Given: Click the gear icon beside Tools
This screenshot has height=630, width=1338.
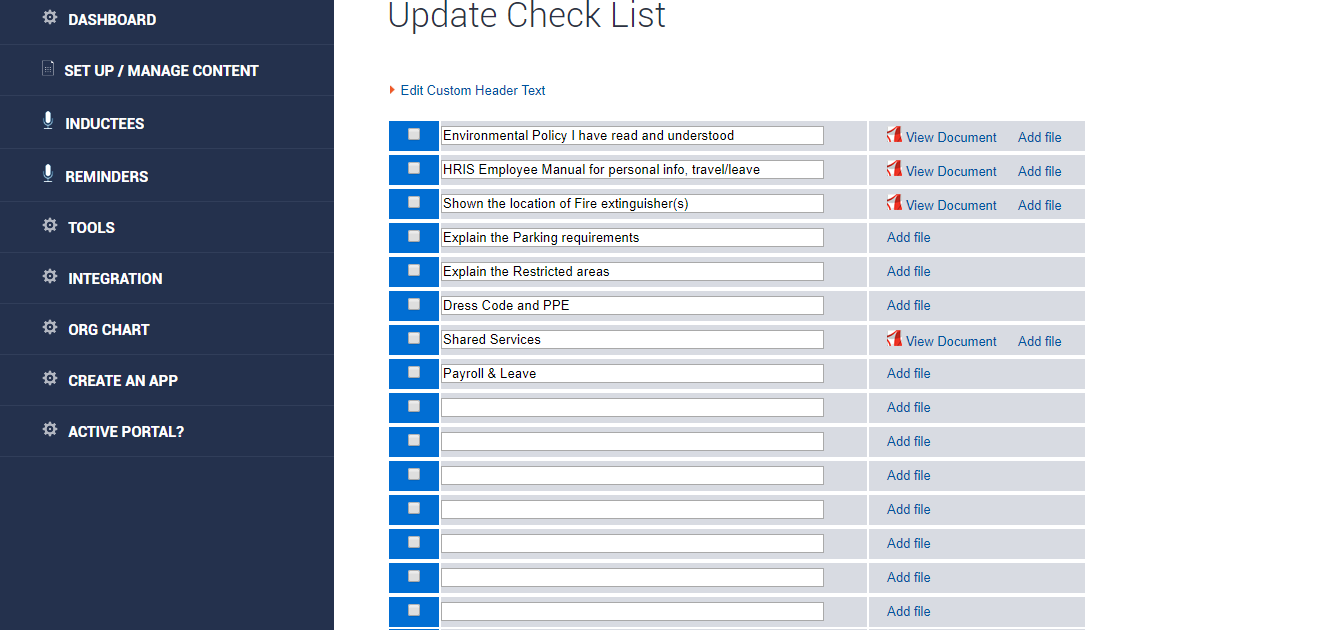Looking at the screenshot, I should (49, 226).
